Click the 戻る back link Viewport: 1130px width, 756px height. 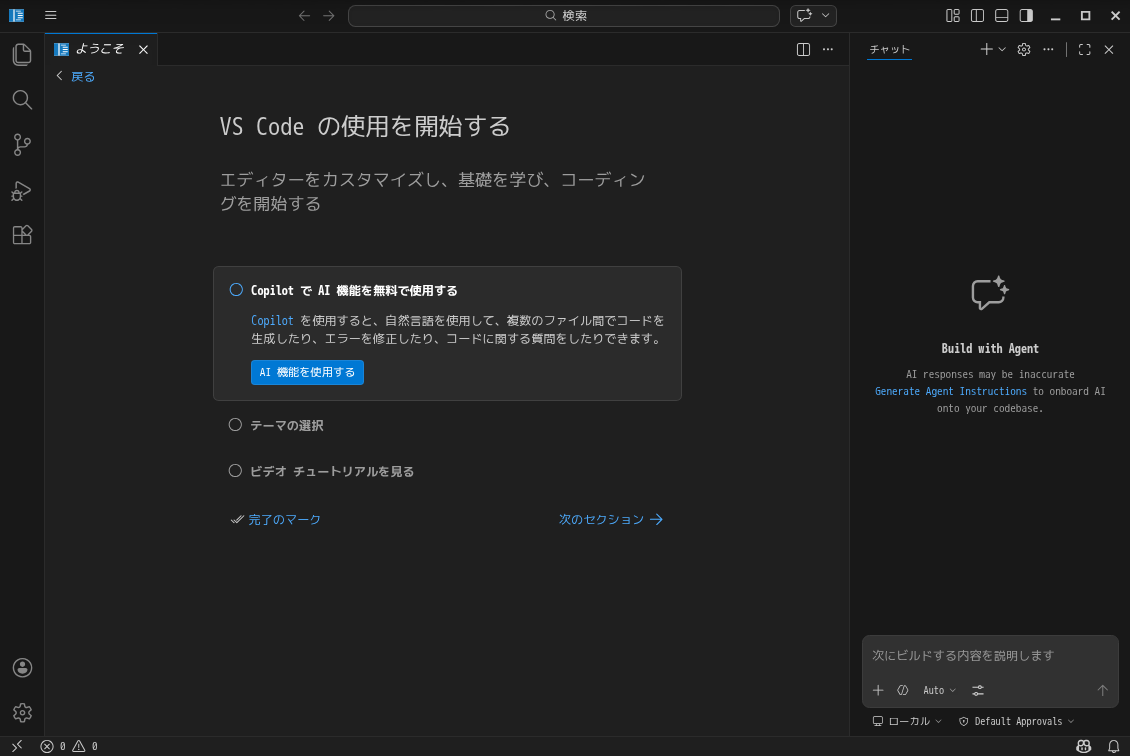(76, 76)
